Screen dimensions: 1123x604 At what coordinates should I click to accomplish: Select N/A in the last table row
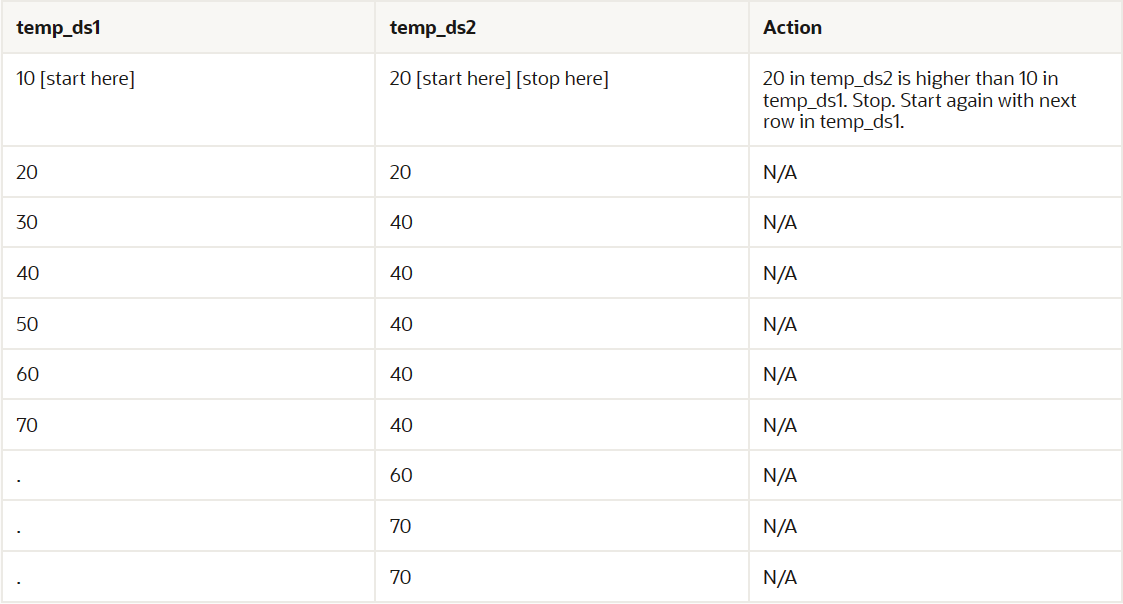pos(780,578)
